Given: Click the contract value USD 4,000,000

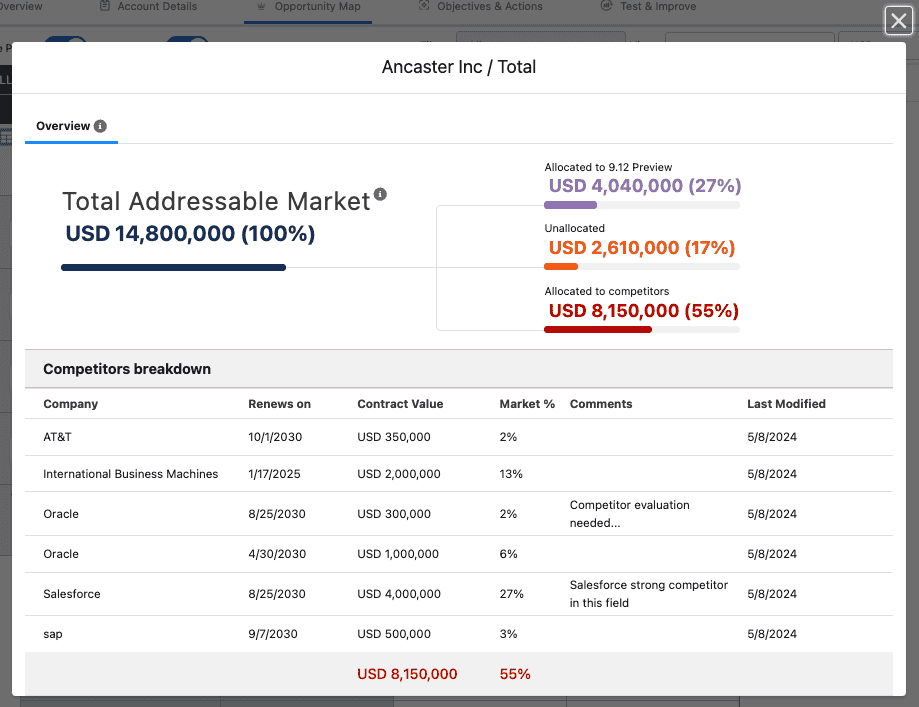Looking at the screenshot, I should (x=399, y=594).
